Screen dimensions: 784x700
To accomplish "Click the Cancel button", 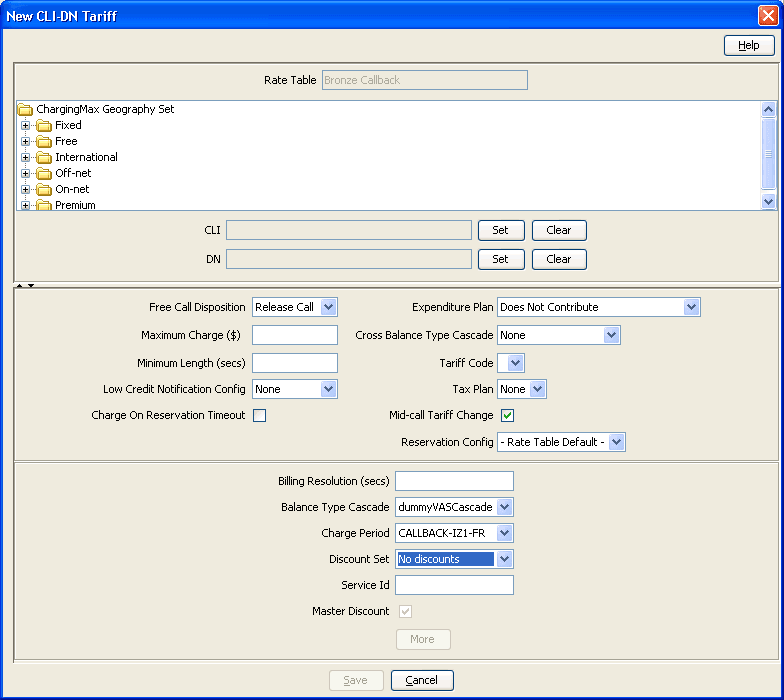I will pyautogui.click(x=422, y=680).
